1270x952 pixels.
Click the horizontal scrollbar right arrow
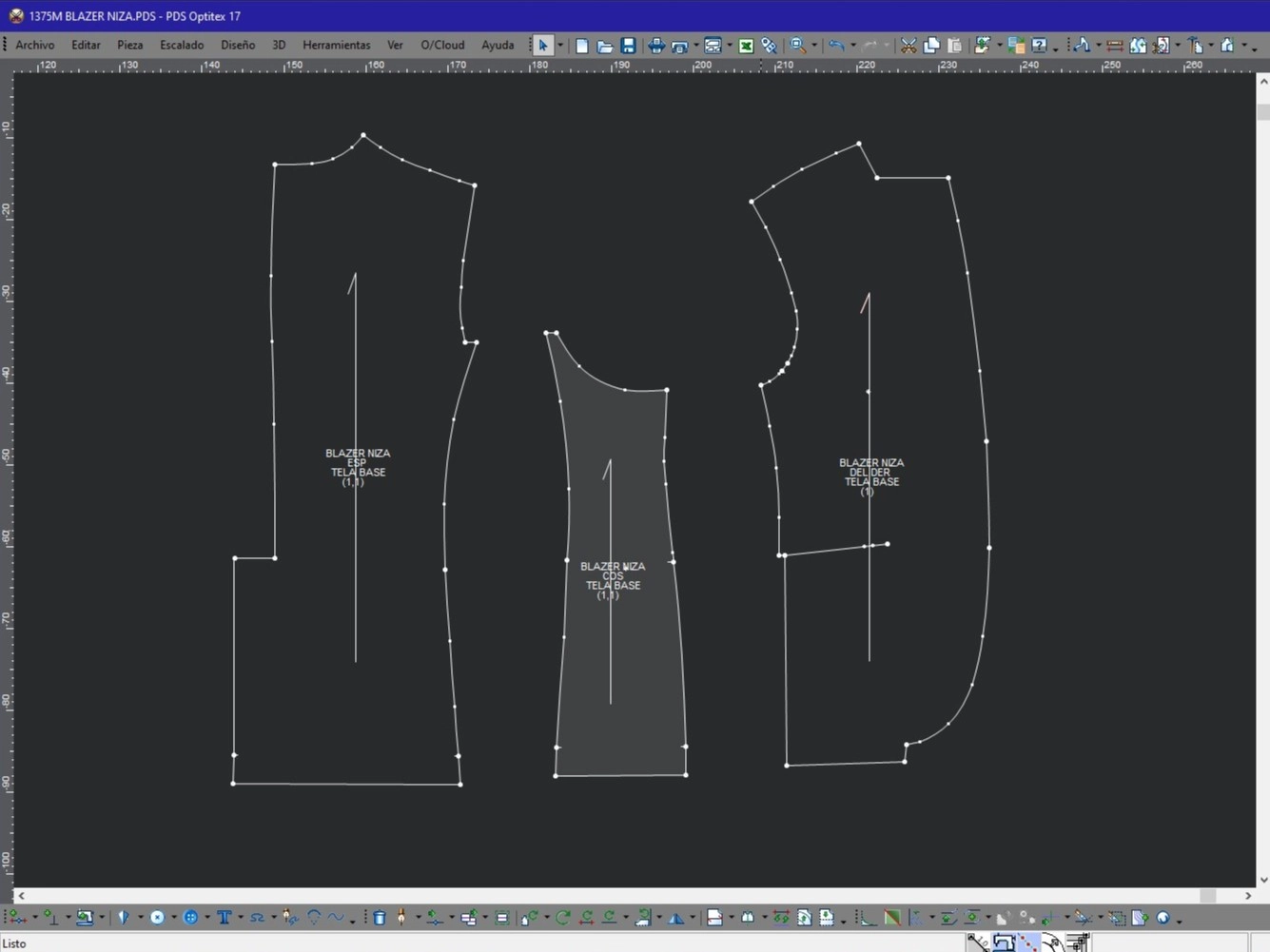1248,896
